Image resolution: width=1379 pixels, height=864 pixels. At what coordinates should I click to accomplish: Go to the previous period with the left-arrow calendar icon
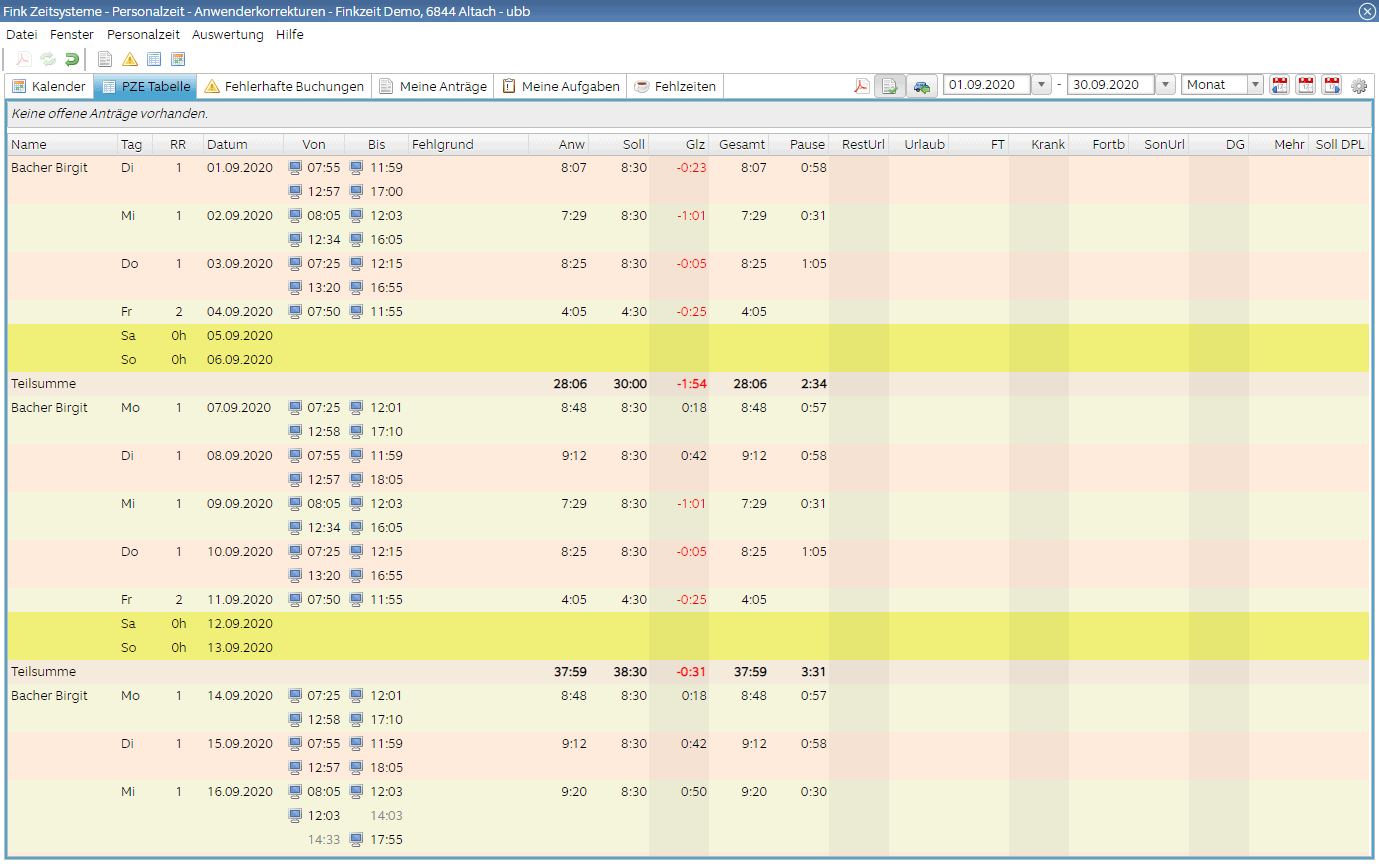coord(1280,86)
